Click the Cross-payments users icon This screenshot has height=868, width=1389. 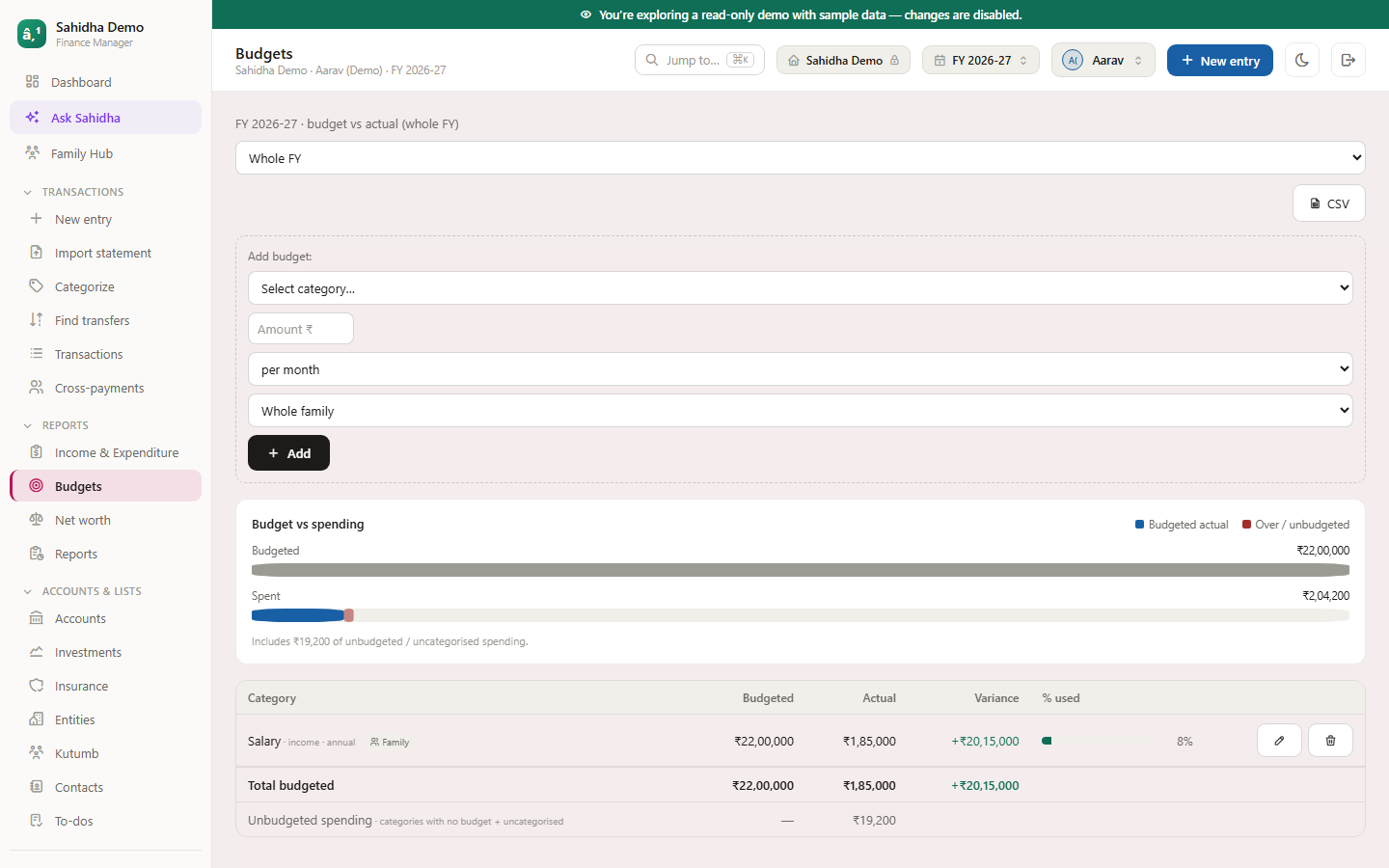(37, 388)
